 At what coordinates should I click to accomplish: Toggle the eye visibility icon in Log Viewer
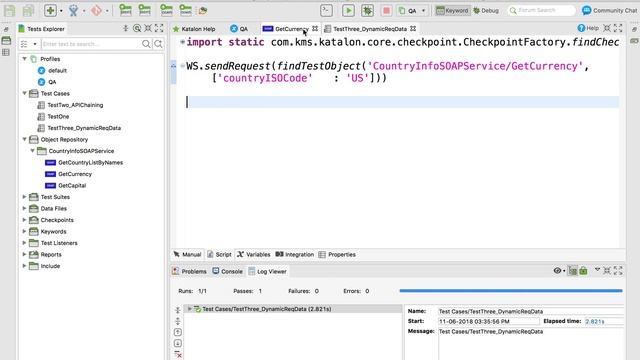557,271
